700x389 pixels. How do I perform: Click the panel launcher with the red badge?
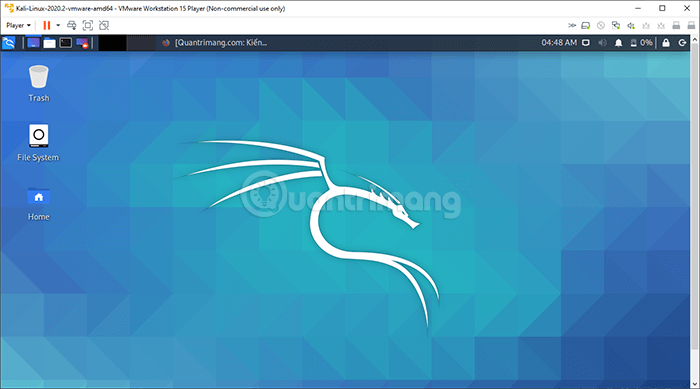tap(82, 43)
